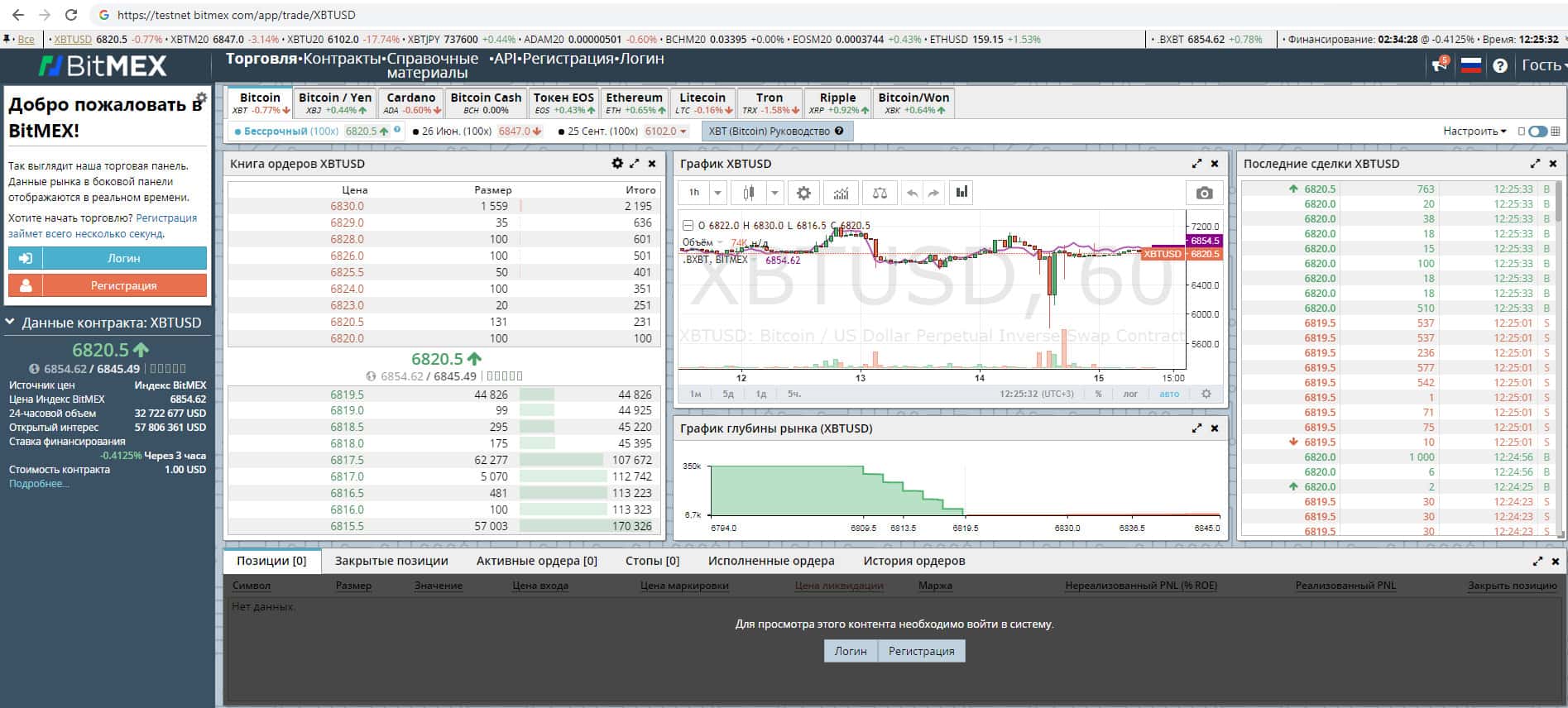Open the Настроить dropdown
Image resolution: width=1568 pixels, height=708 pixels.
tap(1474, 132)
